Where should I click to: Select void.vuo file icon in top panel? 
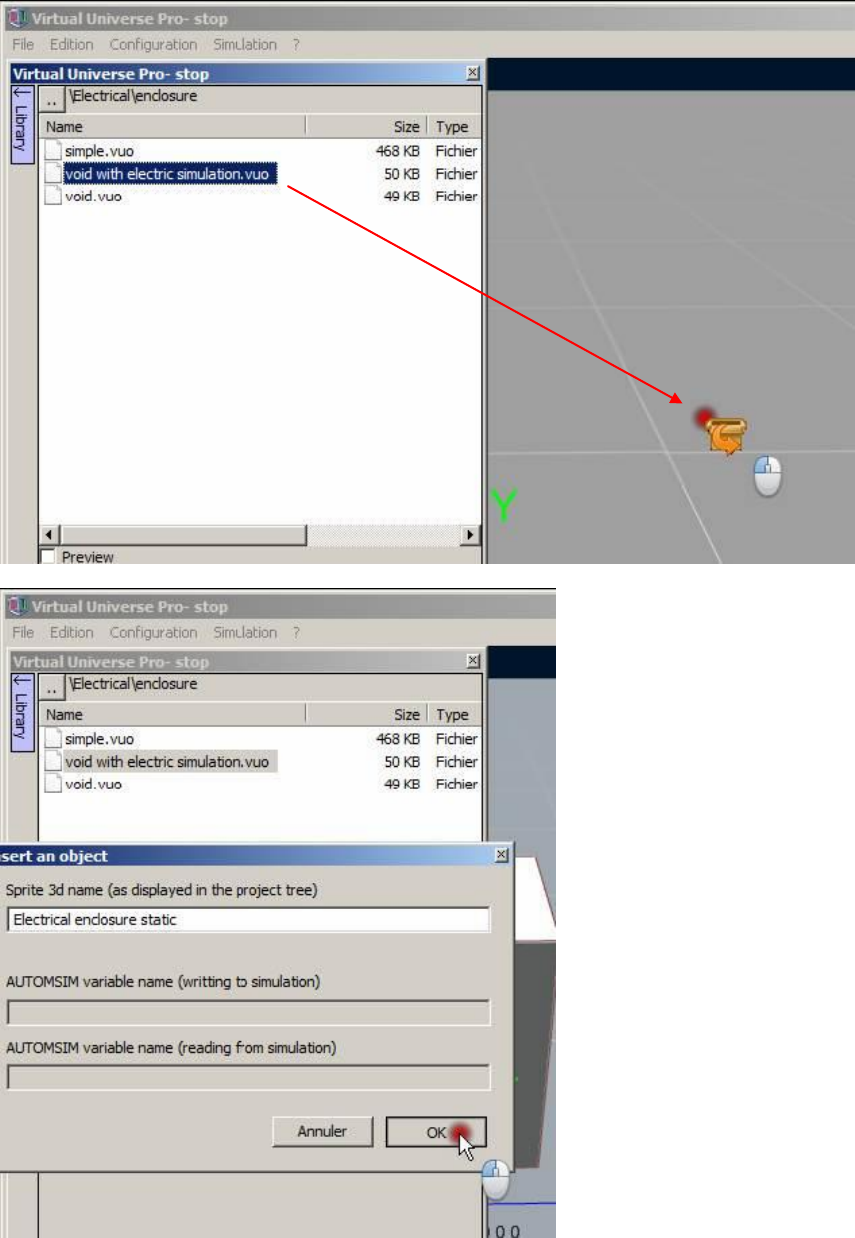point(53,196)
